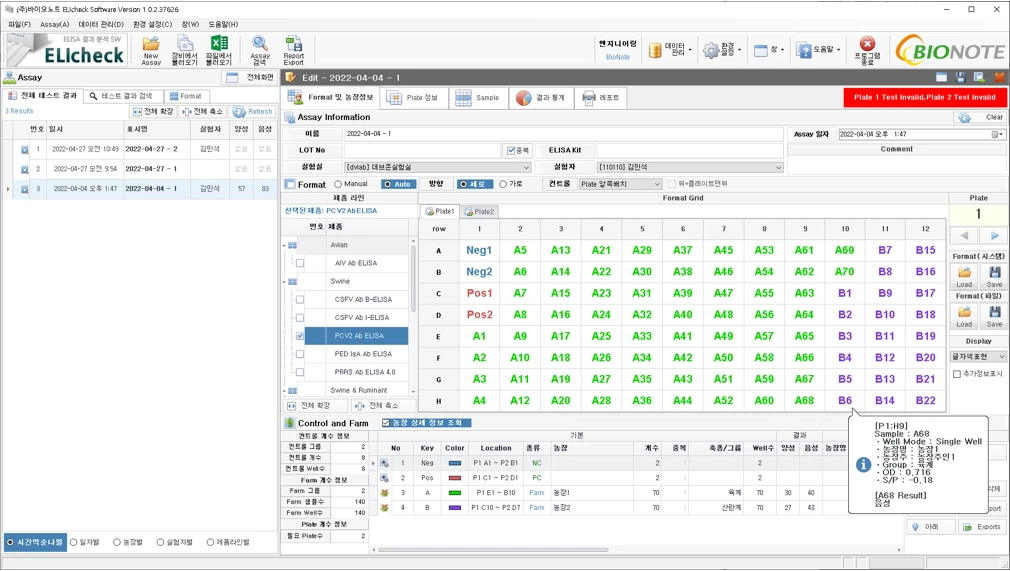Open the 실험실 combo box

click(437, 167)
